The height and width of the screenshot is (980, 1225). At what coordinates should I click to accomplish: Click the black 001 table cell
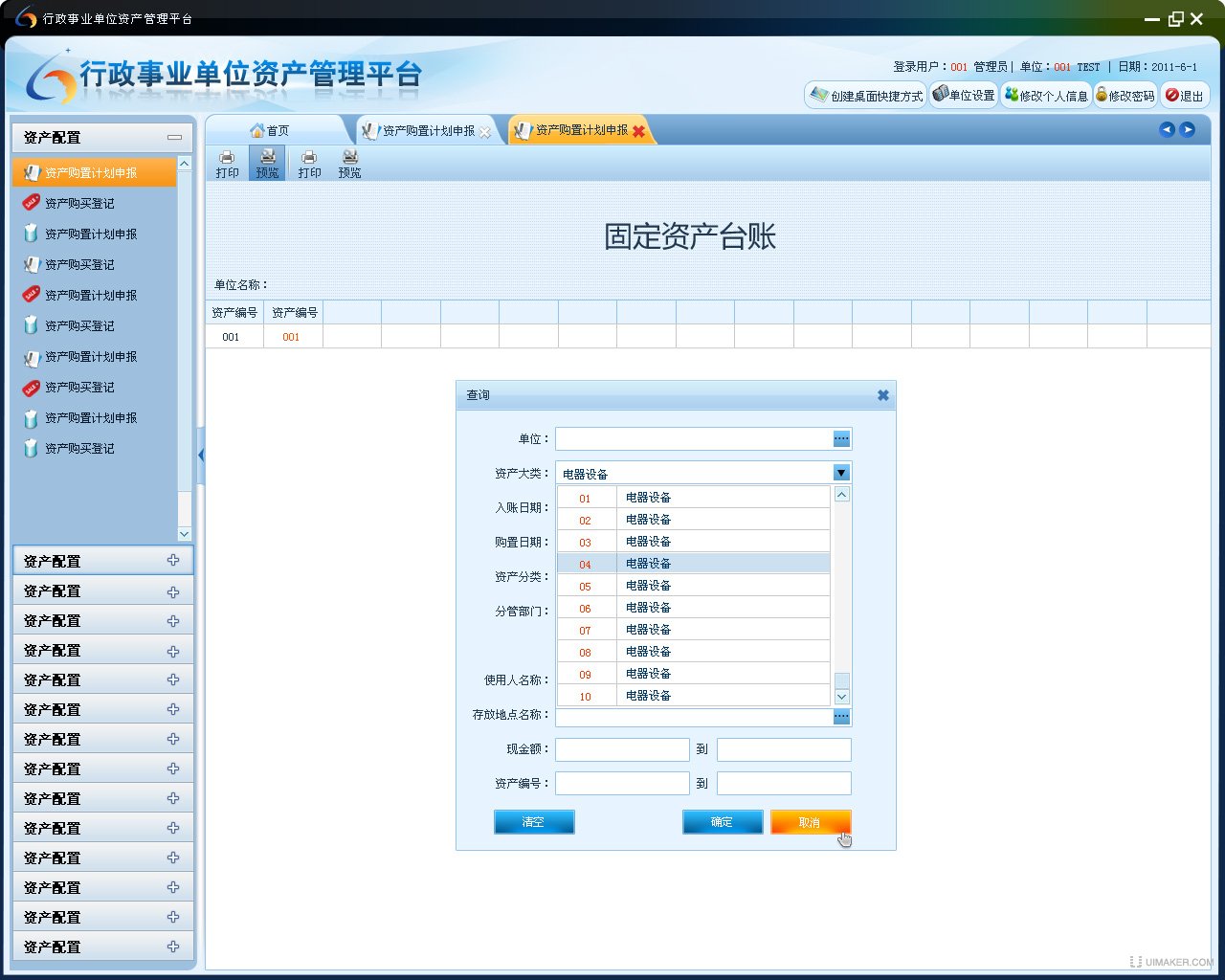(234, 337)
